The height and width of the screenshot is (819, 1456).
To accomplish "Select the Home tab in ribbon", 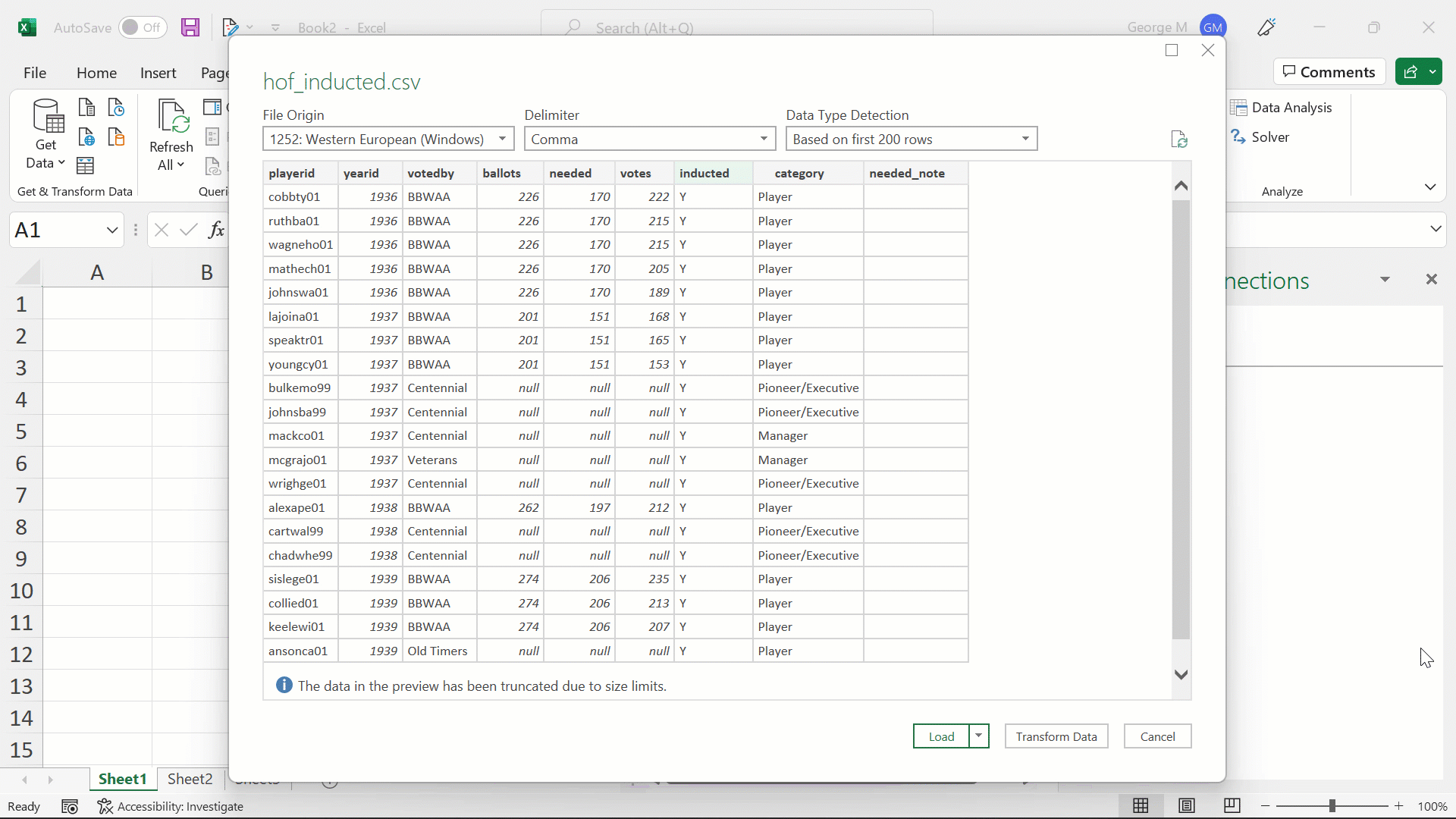I will pos(97,72).
